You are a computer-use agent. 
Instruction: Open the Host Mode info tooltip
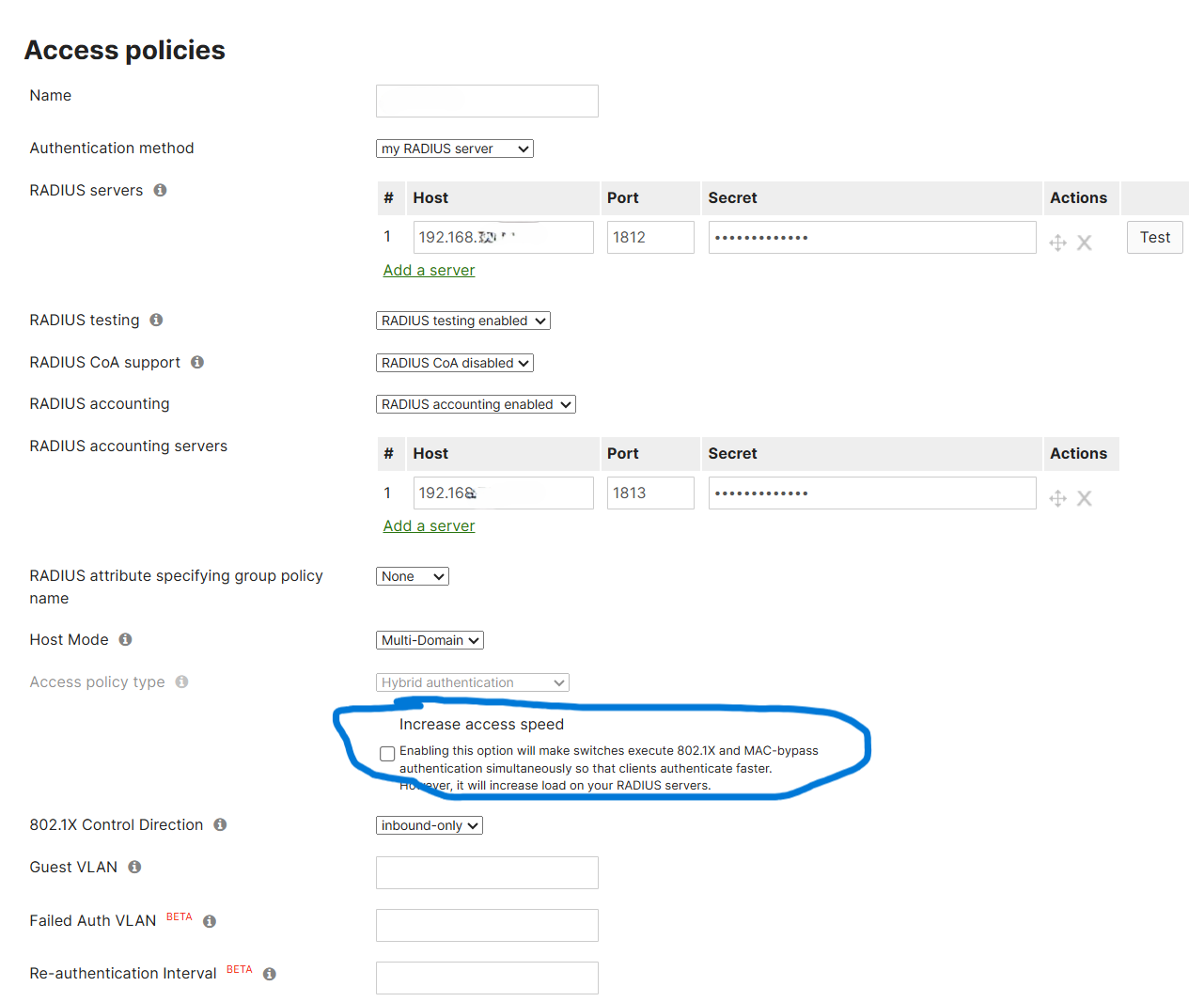(125, 639)
